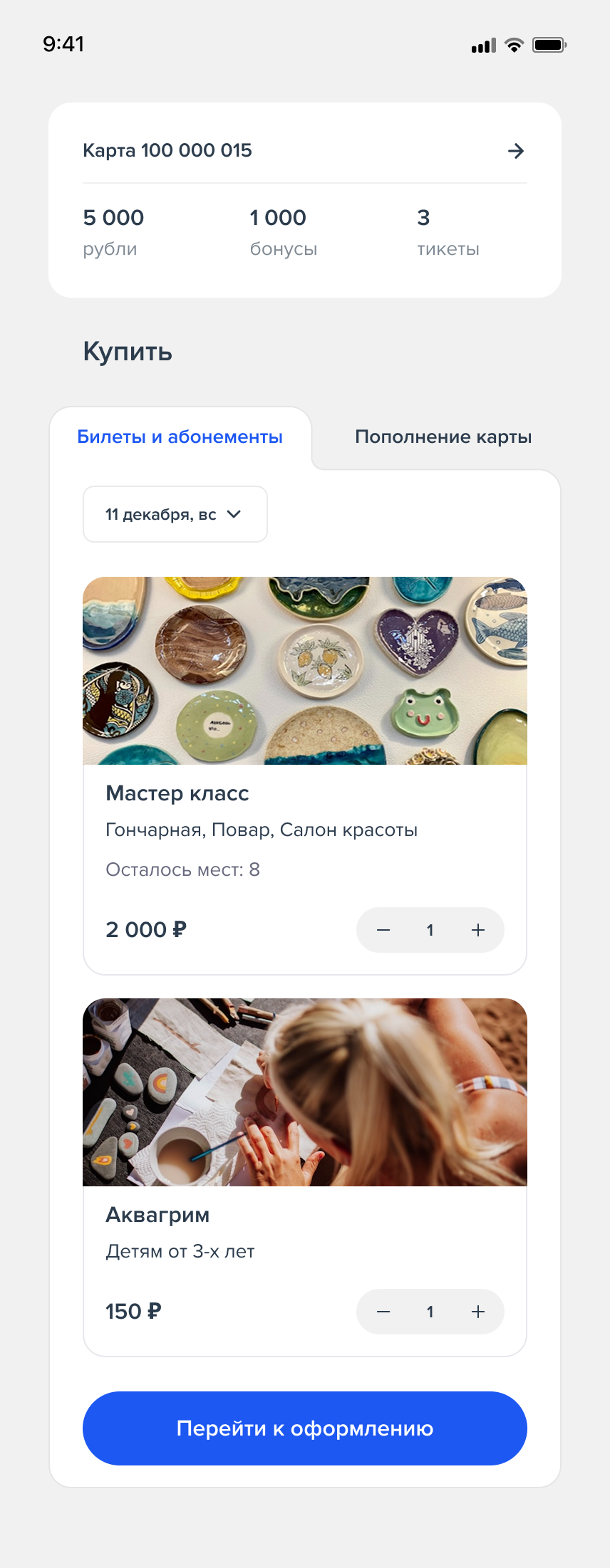This screenshot has width=610, height=1568.
Task: Tap the ceramic plates photo thumbnail
Action: coord(305,671)
